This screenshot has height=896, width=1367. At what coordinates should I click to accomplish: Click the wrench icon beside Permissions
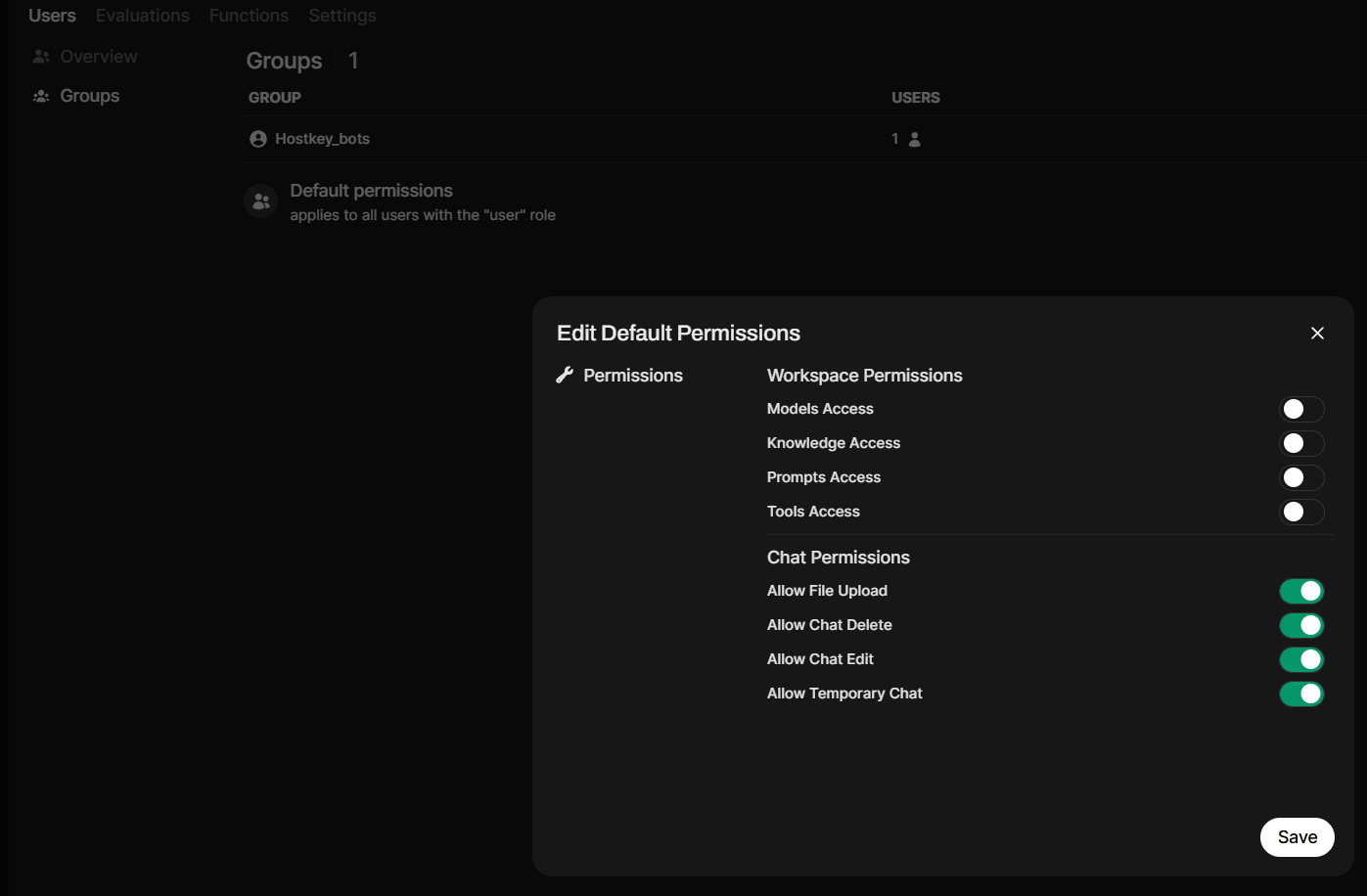[565, 376]
